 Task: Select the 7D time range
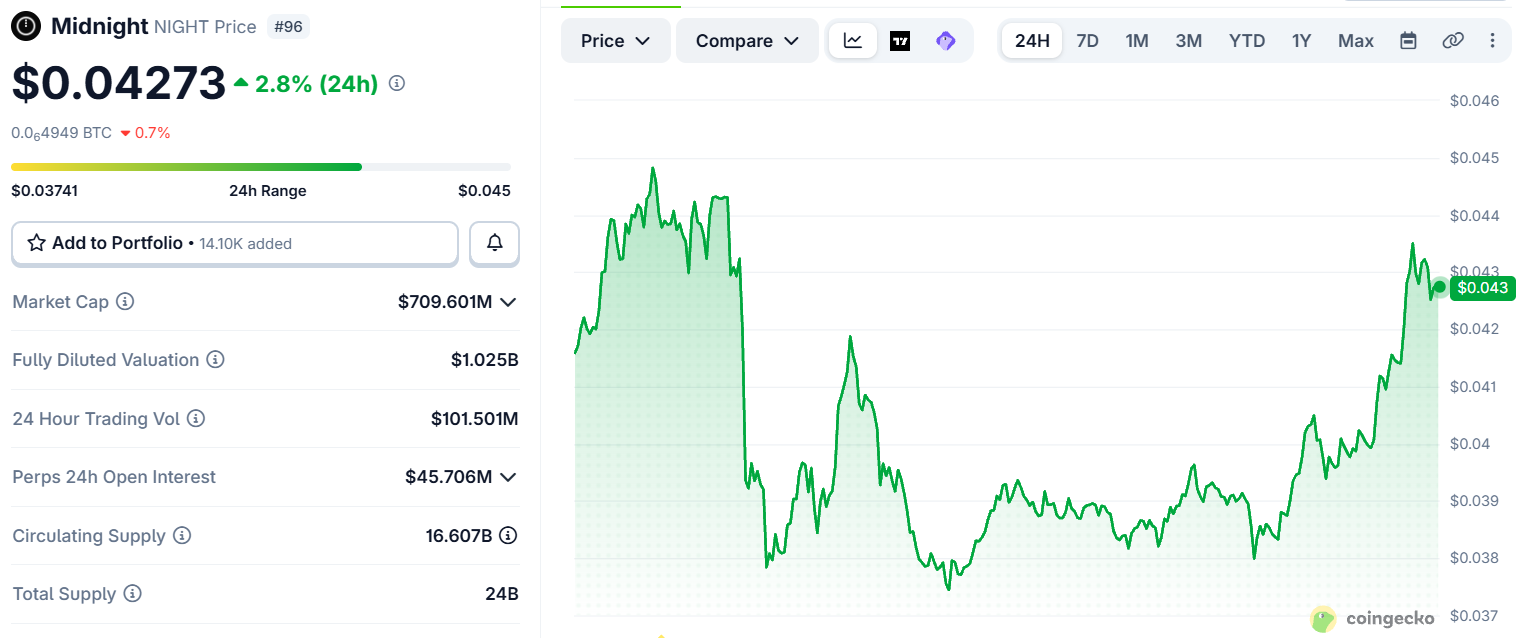point(1087,41)
